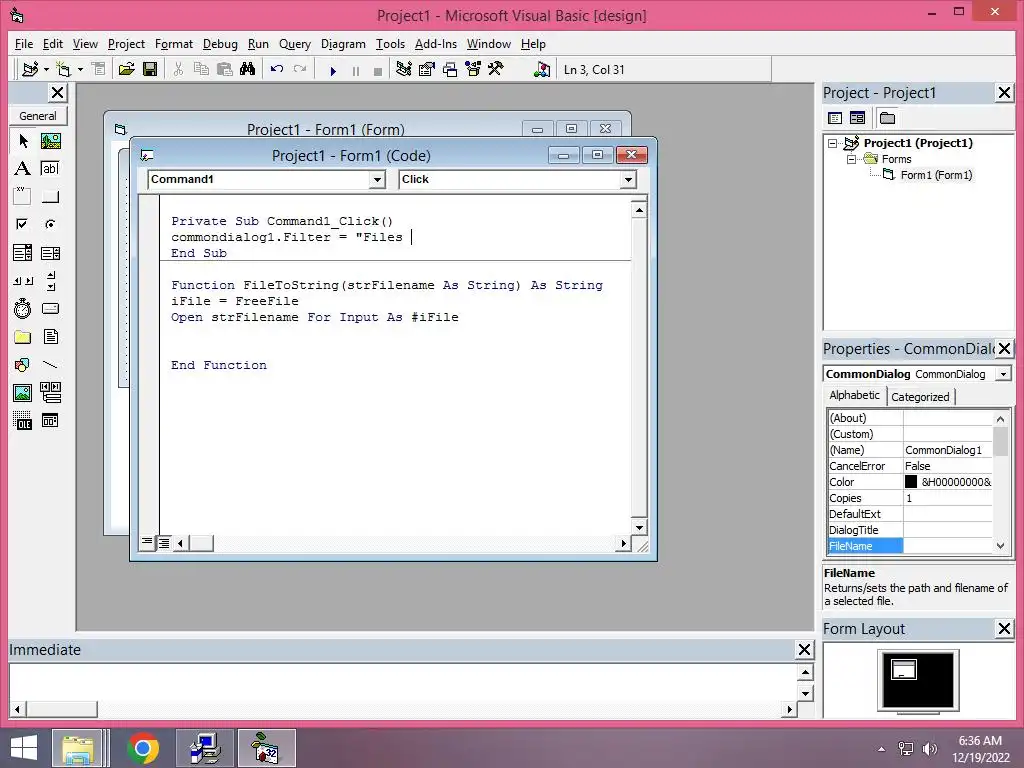Select the Shape tool in toolbox
1024x768 pixels.
coord(23,364)
